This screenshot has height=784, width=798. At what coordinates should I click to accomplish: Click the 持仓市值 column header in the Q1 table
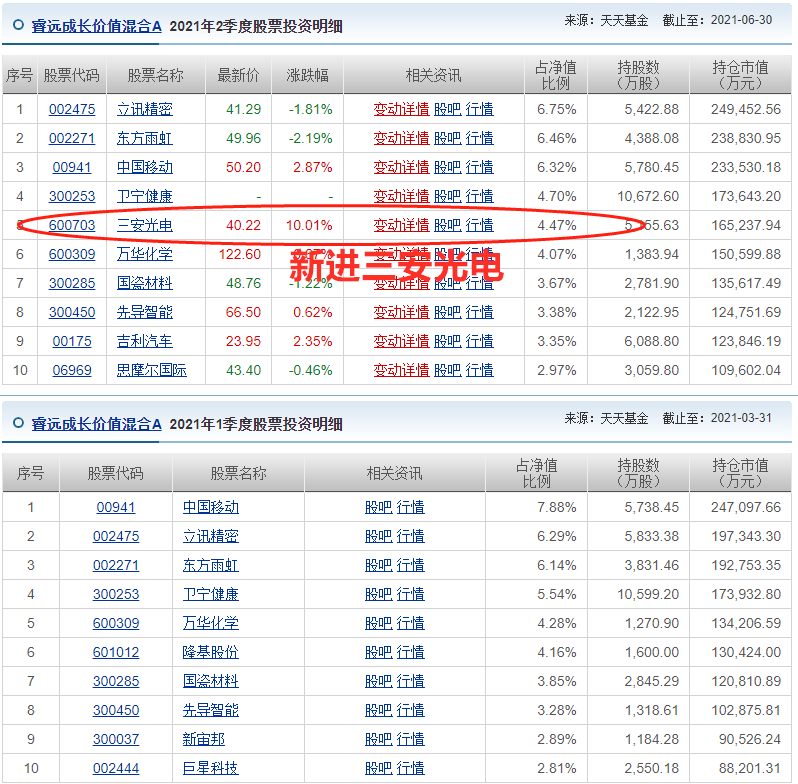[740, 472]
